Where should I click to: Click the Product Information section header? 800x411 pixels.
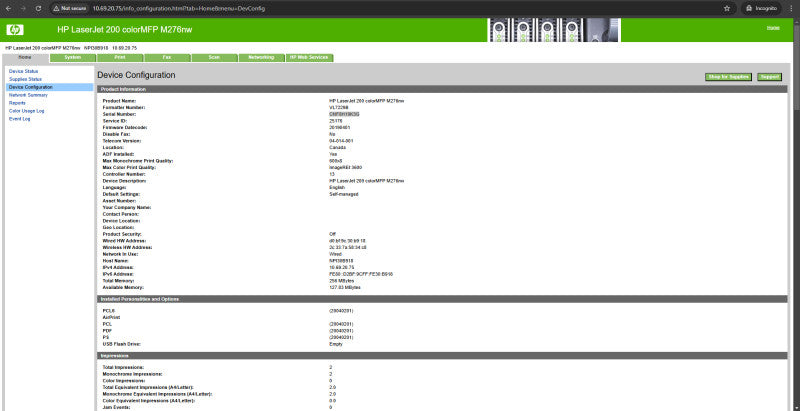point(442,89)
